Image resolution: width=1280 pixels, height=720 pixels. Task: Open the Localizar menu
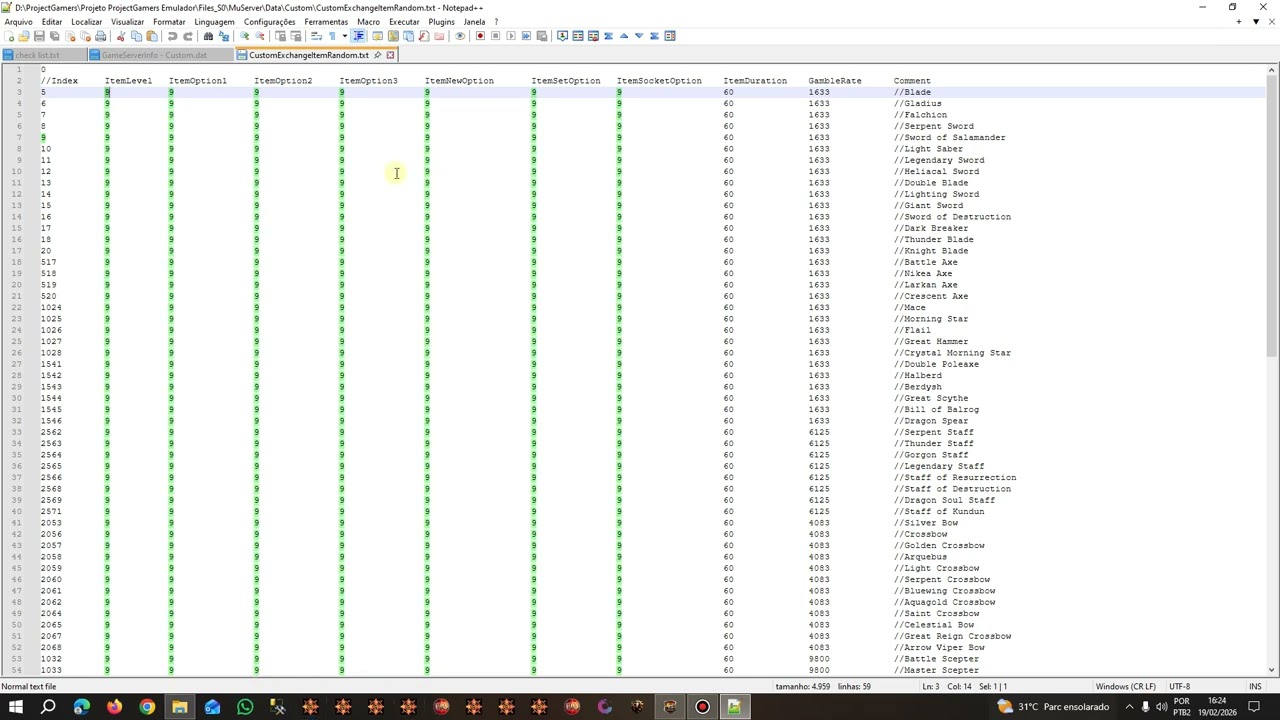86,21
